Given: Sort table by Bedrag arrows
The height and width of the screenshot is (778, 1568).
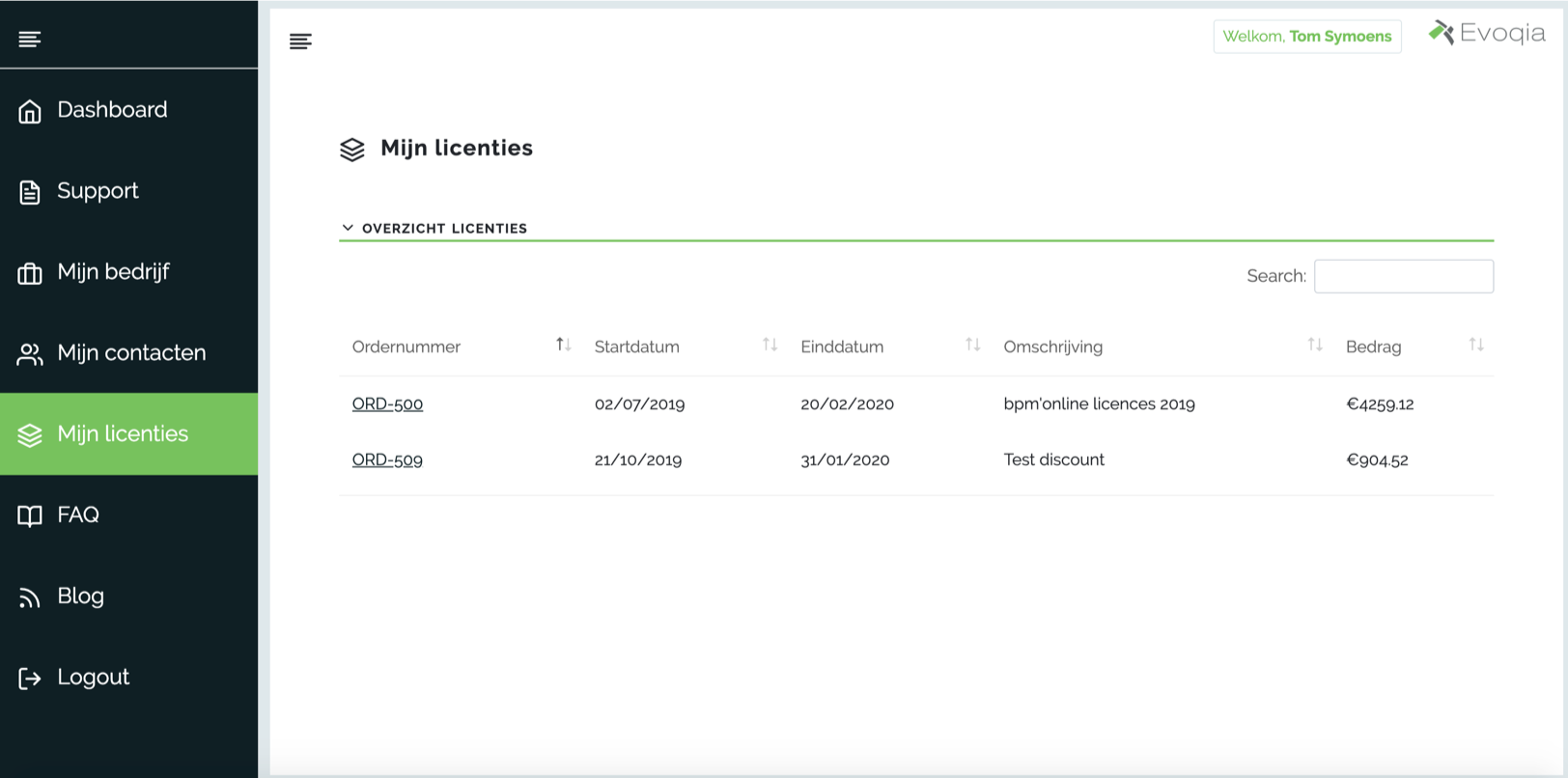Looking at the screenshot, I should pyautogui.click(x=1476, y=345).
